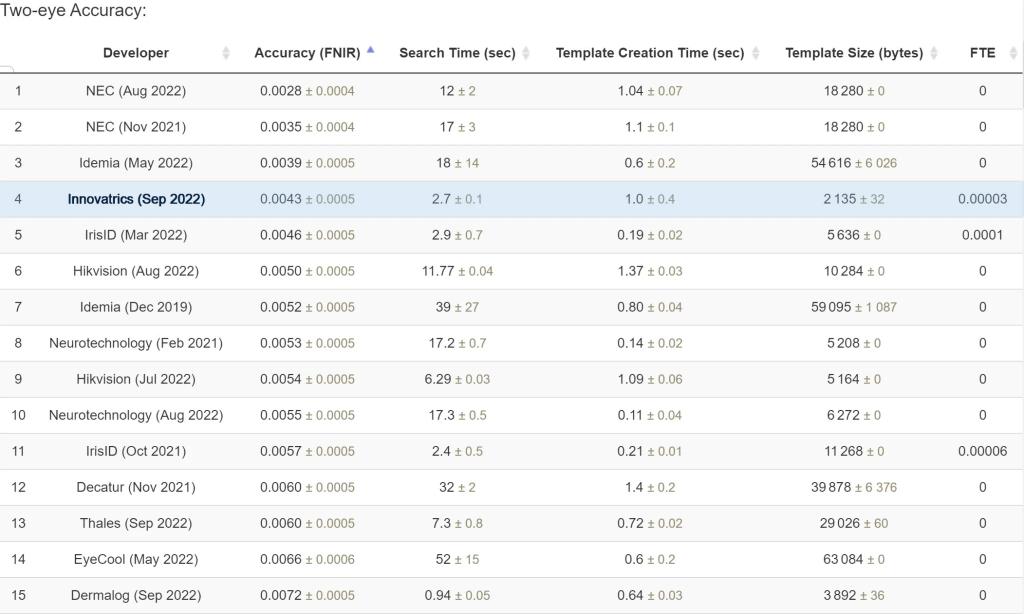This screenshot has height=614, width=1024.
Task: Click Hikvision (Aug 2022) developer name
Action: click(136, 271)
